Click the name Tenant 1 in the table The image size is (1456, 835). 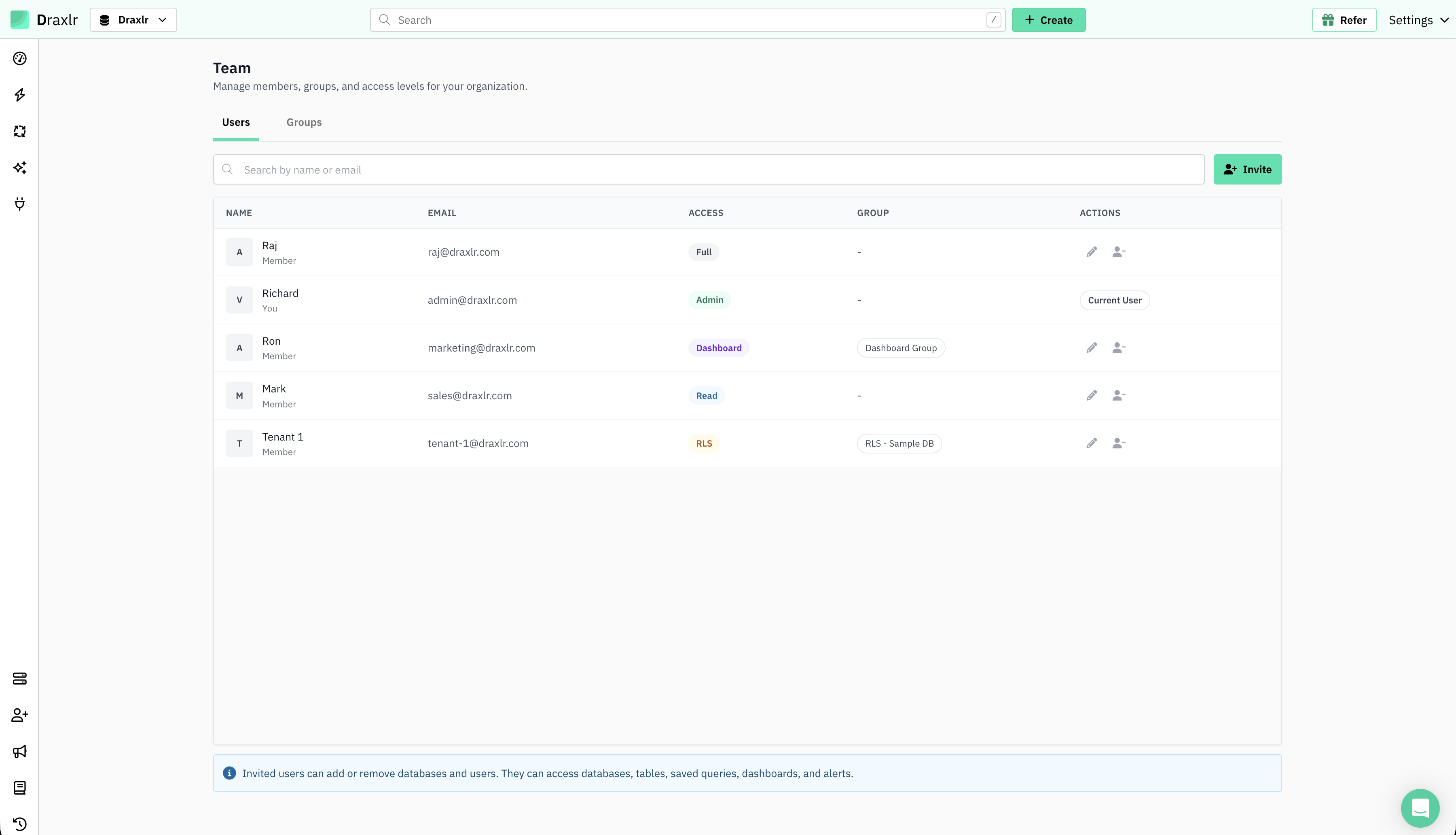coord(283,437)
